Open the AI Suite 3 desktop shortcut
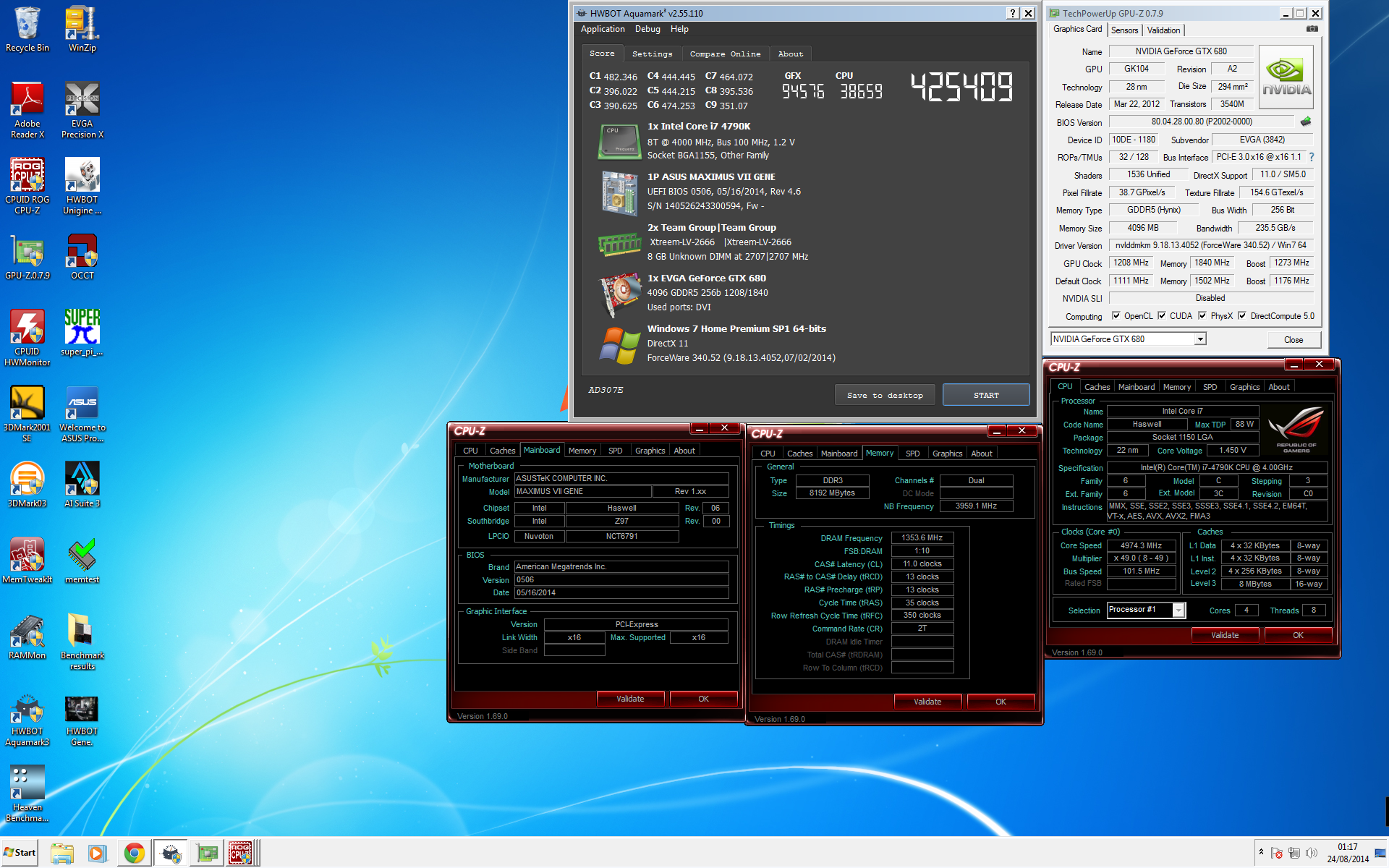The height and width of the screenshot is (868, 1389). pyautogui.click(x=82, y=485)
